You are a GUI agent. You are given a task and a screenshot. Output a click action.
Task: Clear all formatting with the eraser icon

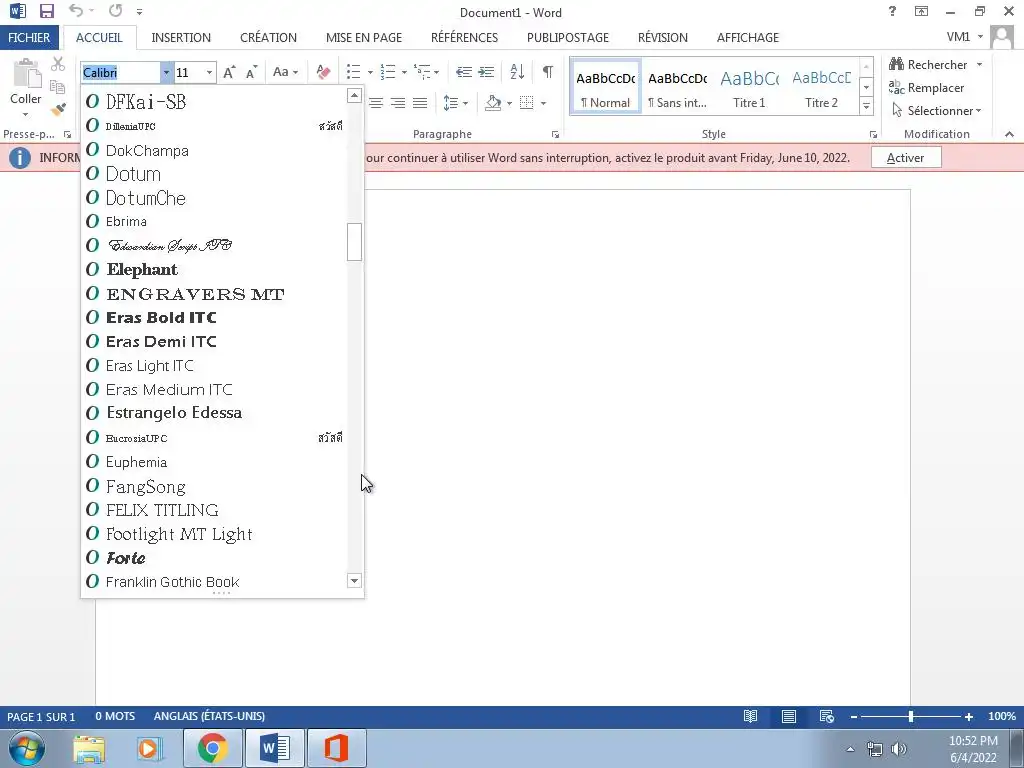coord(323,72)
